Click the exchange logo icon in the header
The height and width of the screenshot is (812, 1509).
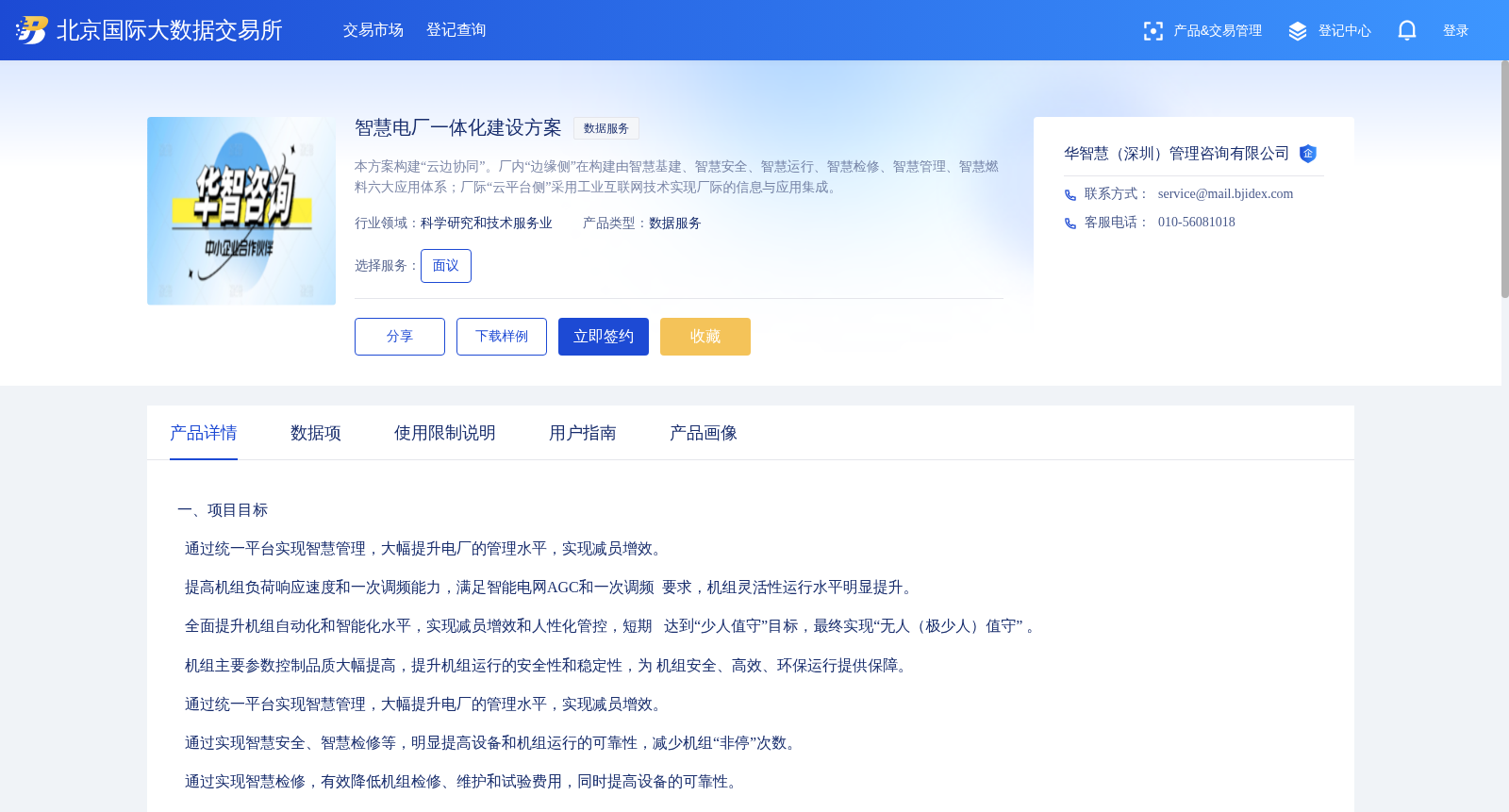point(31,30)
